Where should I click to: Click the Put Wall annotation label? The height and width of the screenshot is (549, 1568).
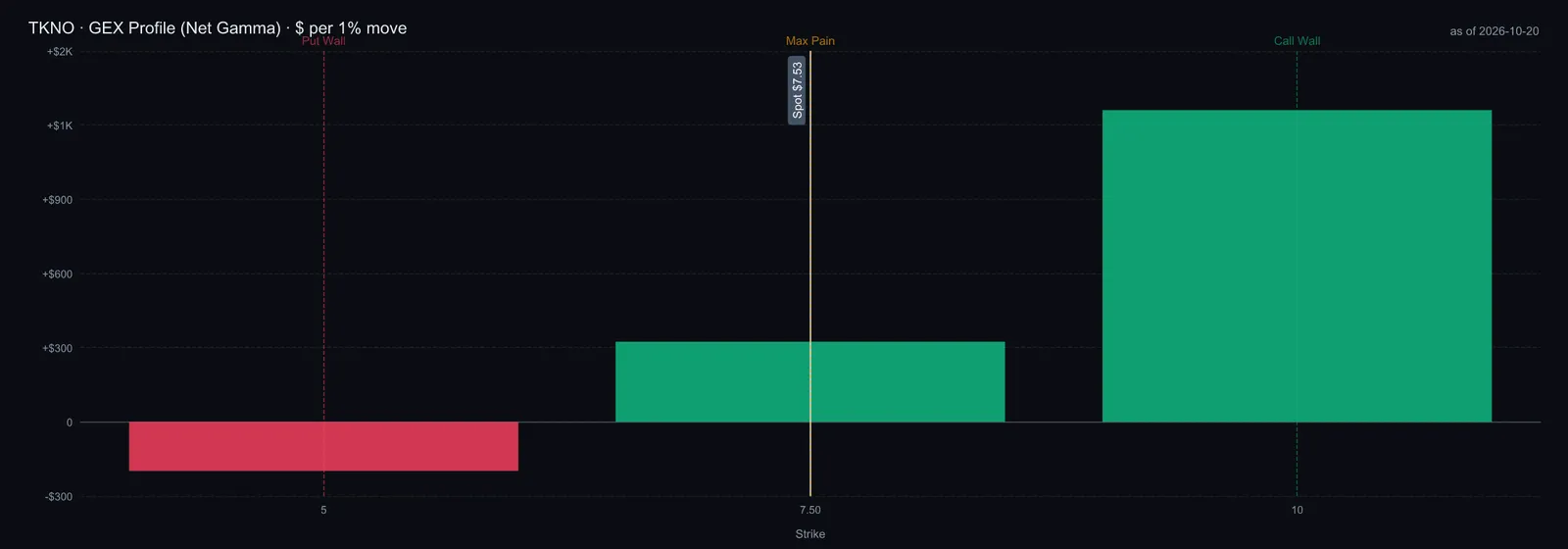323,41
